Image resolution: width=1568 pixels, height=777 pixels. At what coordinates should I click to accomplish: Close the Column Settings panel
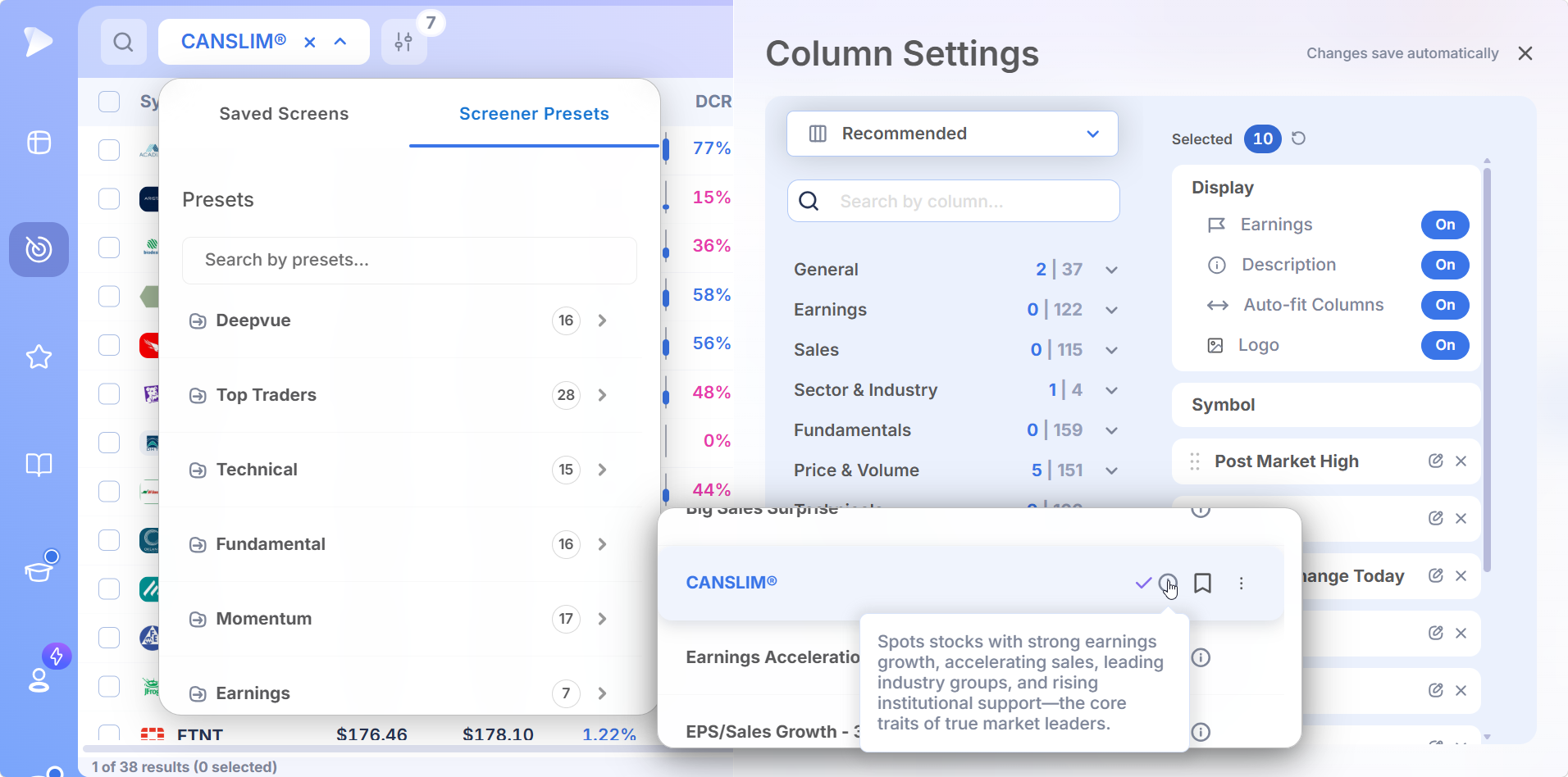coord(1525,53)
